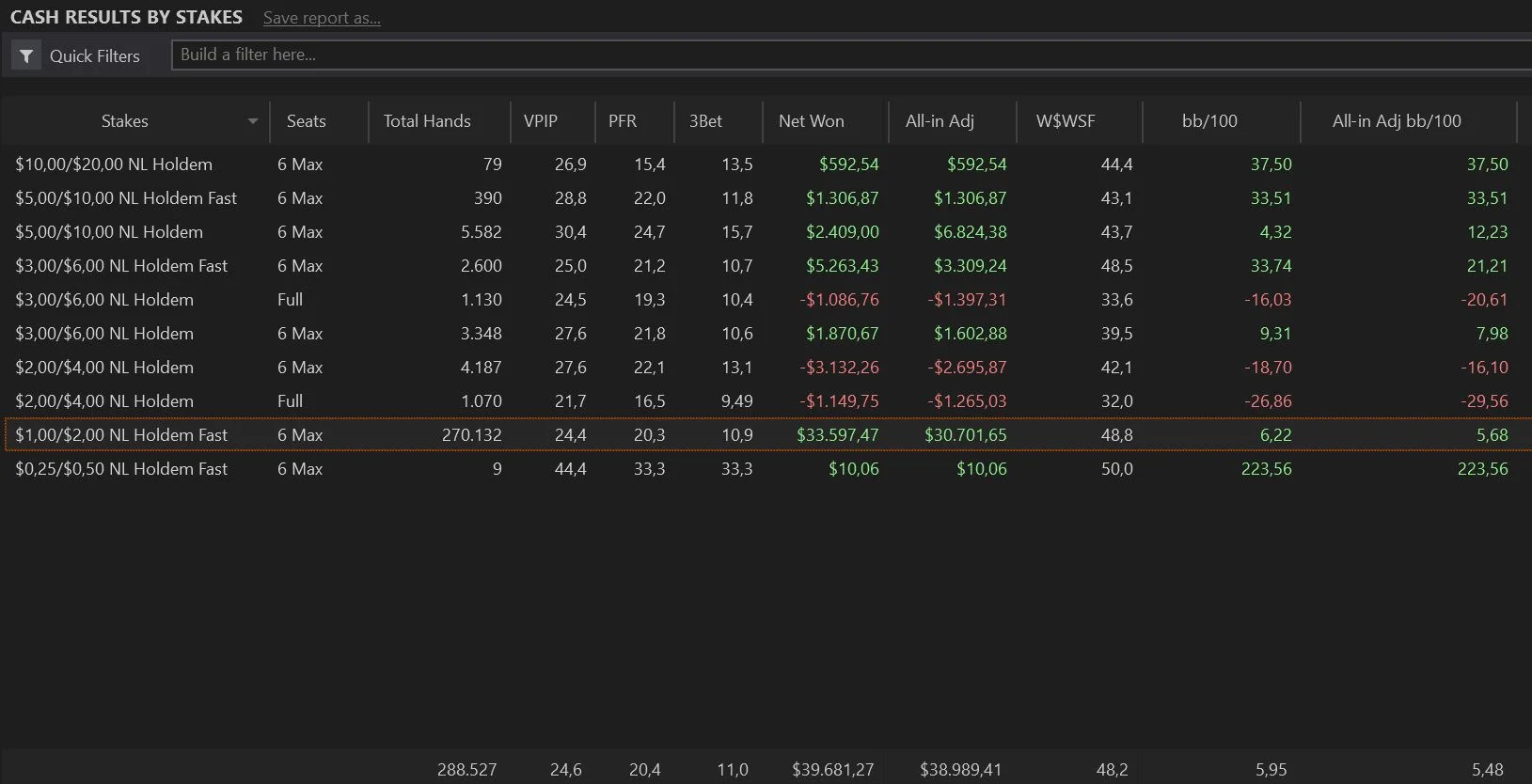Sort by All-in Adj bb/100 column header
Screen dimensions: 1532x784
[x=1397, y=121]
